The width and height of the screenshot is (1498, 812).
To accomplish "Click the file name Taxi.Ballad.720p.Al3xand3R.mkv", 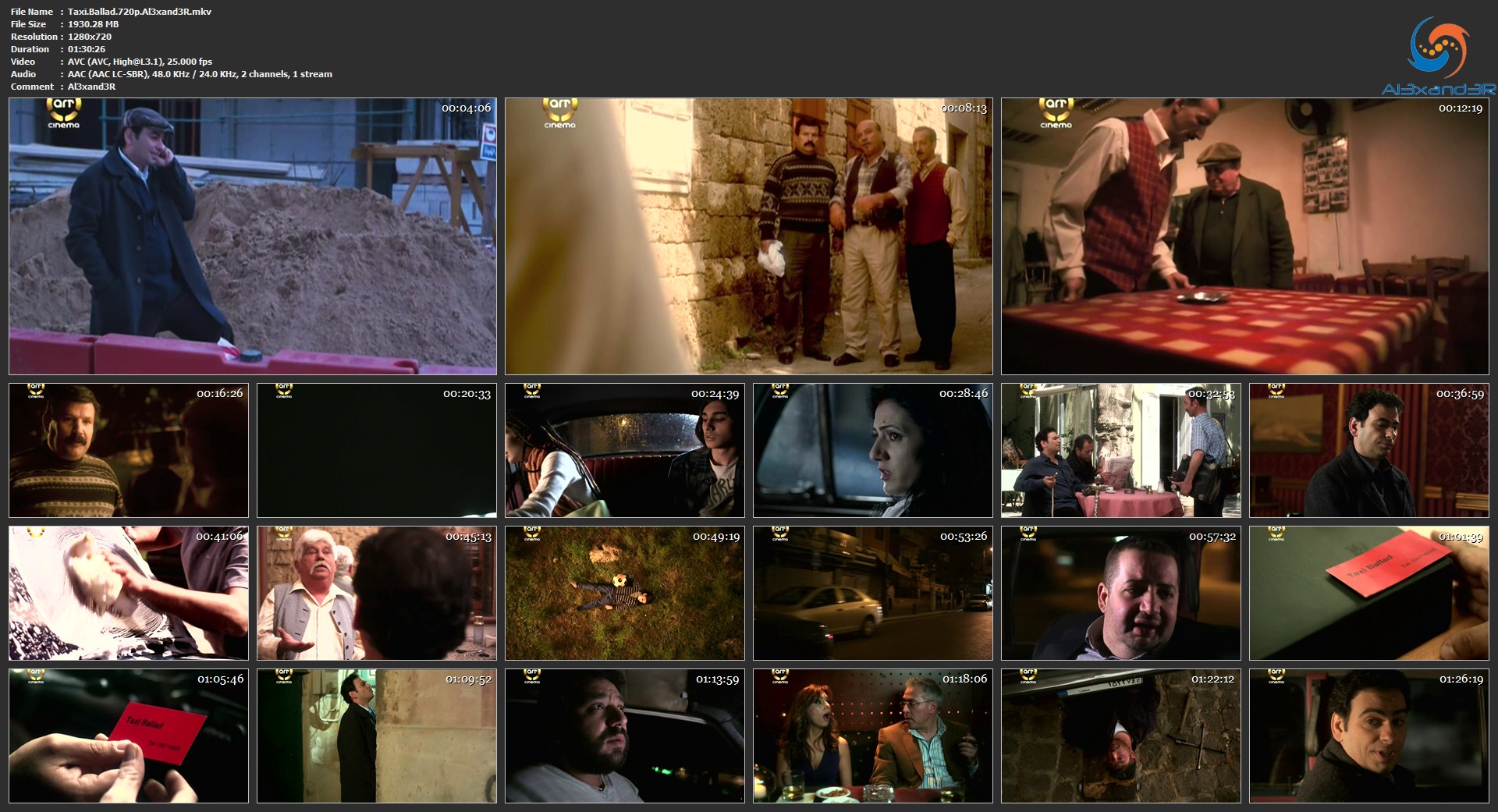I will pyautogui.click(x=140, y=12).
